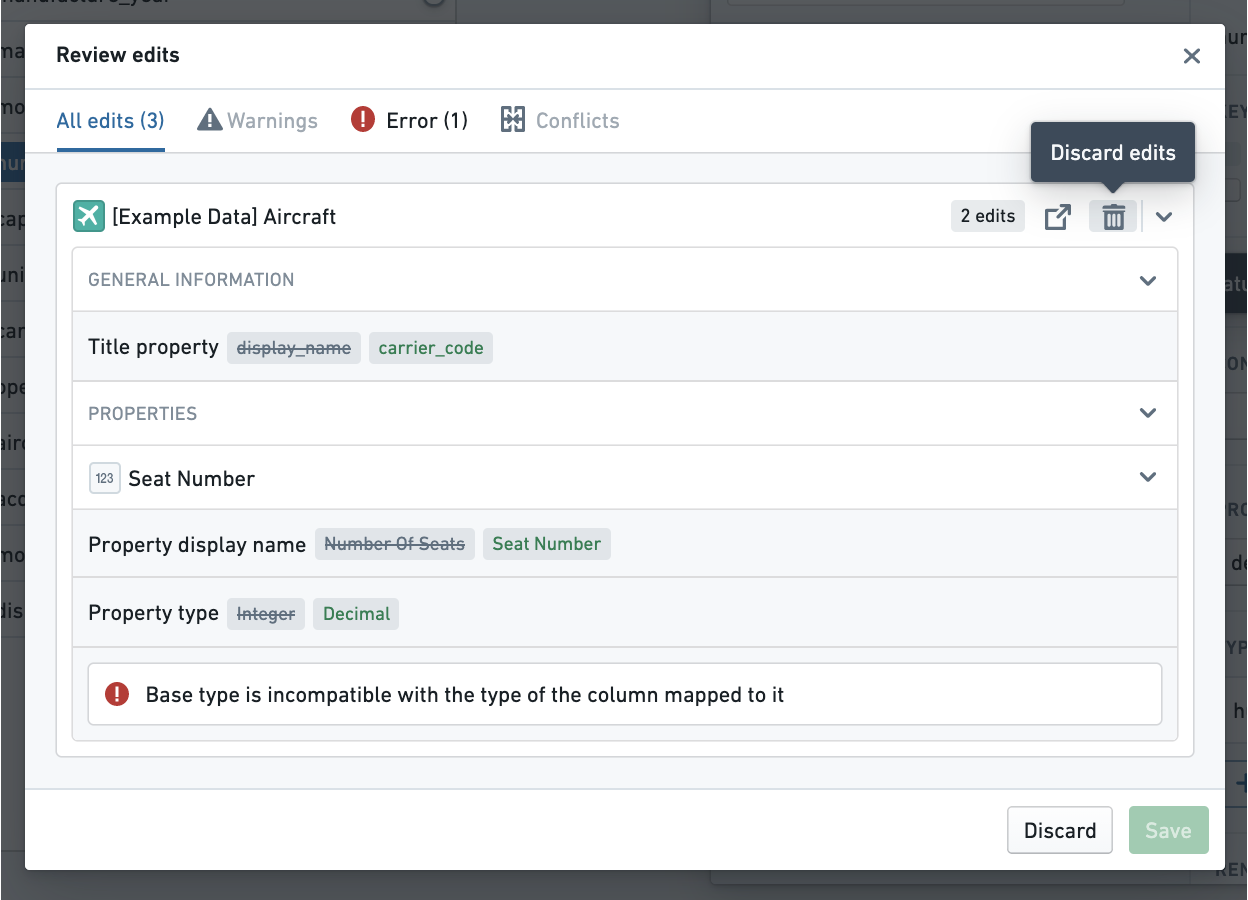Click the Discard button
The image size is (1248, 900).
[x=1060, y=830]
